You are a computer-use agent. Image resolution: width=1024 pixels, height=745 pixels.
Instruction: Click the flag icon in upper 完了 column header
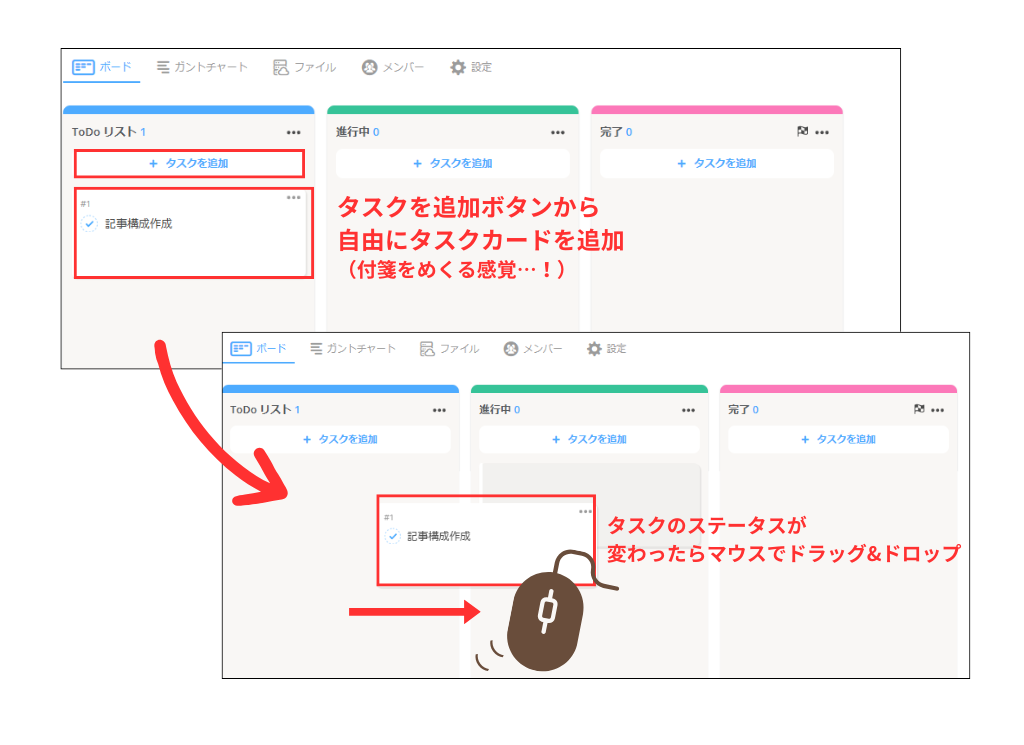pyautogui.click(x=802, y=132)
